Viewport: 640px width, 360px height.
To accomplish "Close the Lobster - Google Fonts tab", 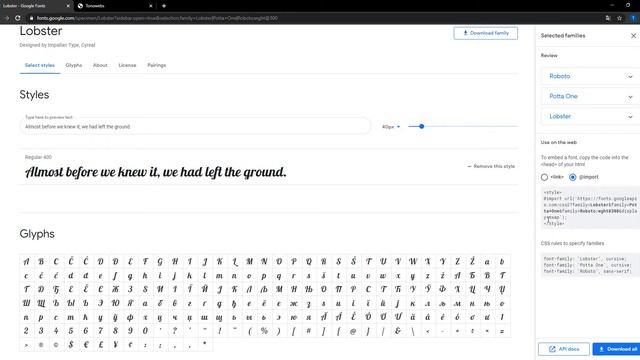I will click(x=68, y=6).
